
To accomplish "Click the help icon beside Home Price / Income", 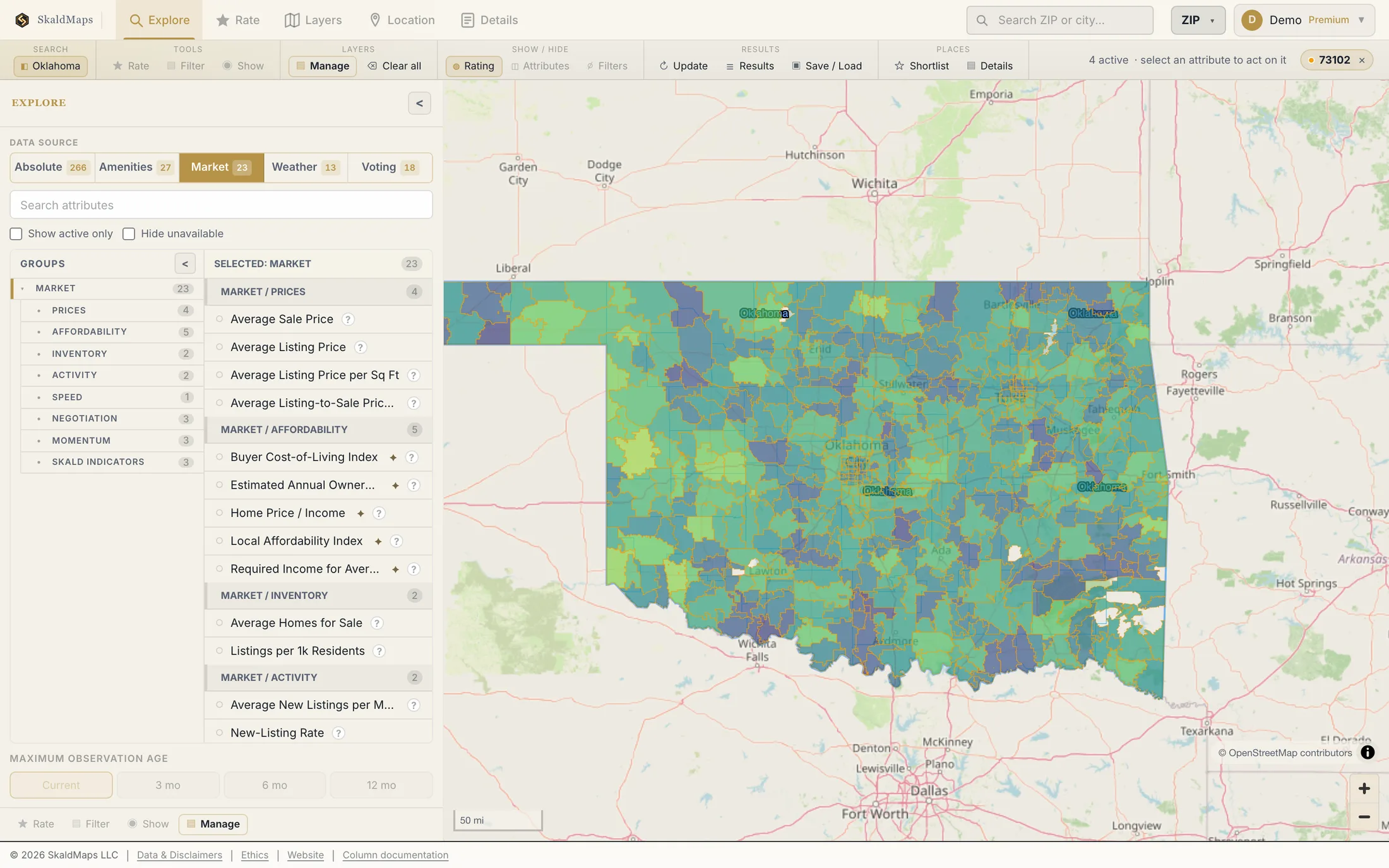I will [379, 513].
